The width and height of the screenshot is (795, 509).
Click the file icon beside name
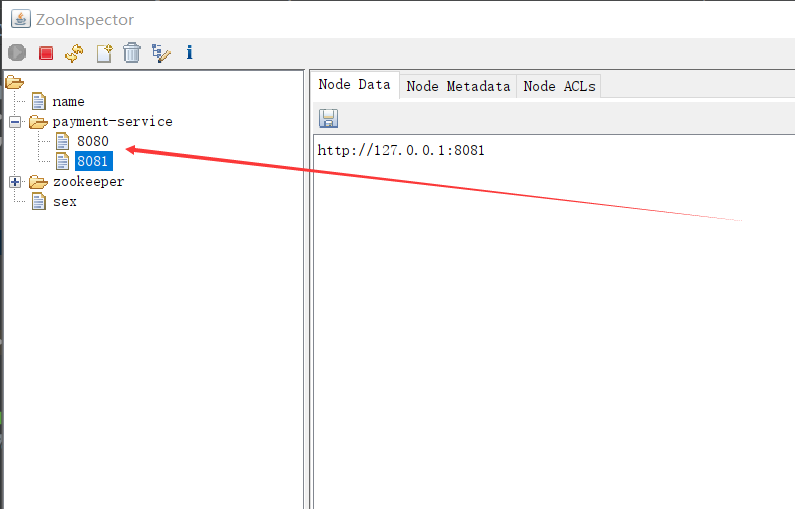point(39,101)
